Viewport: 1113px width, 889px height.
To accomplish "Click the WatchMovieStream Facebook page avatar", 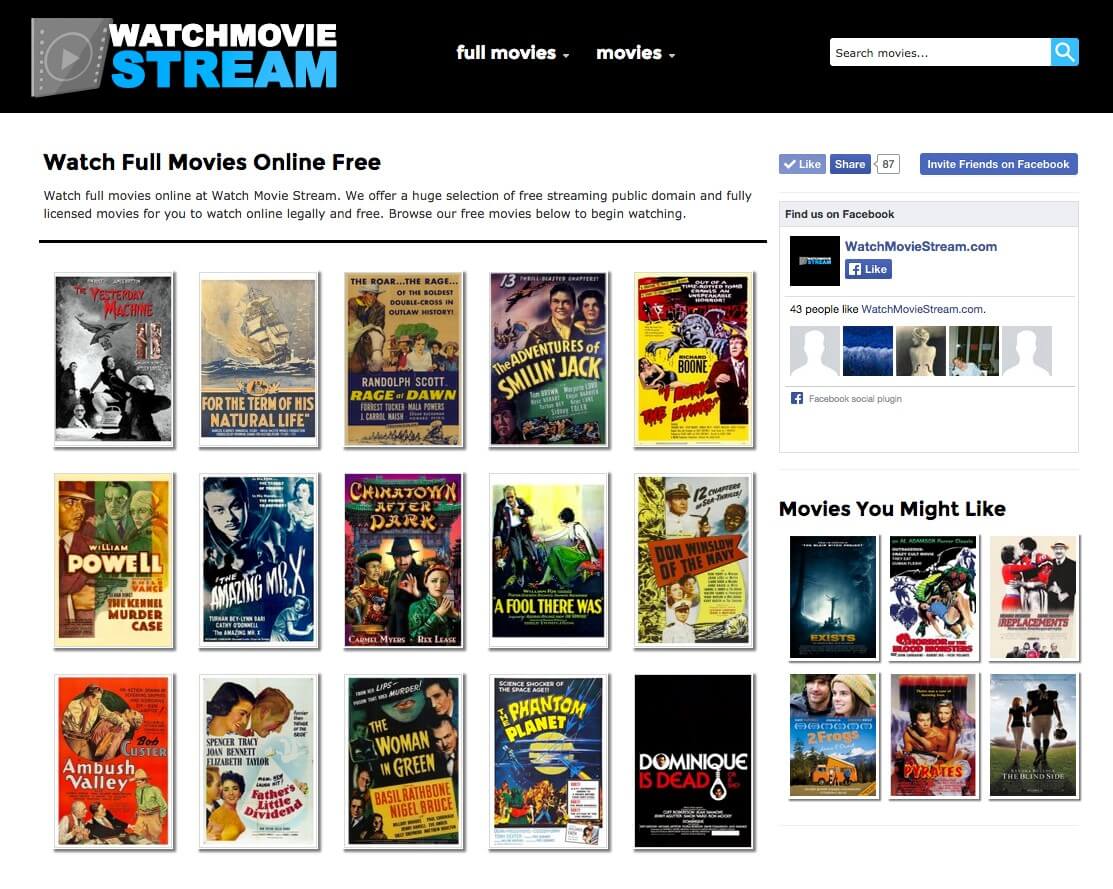I will (815, 261).
